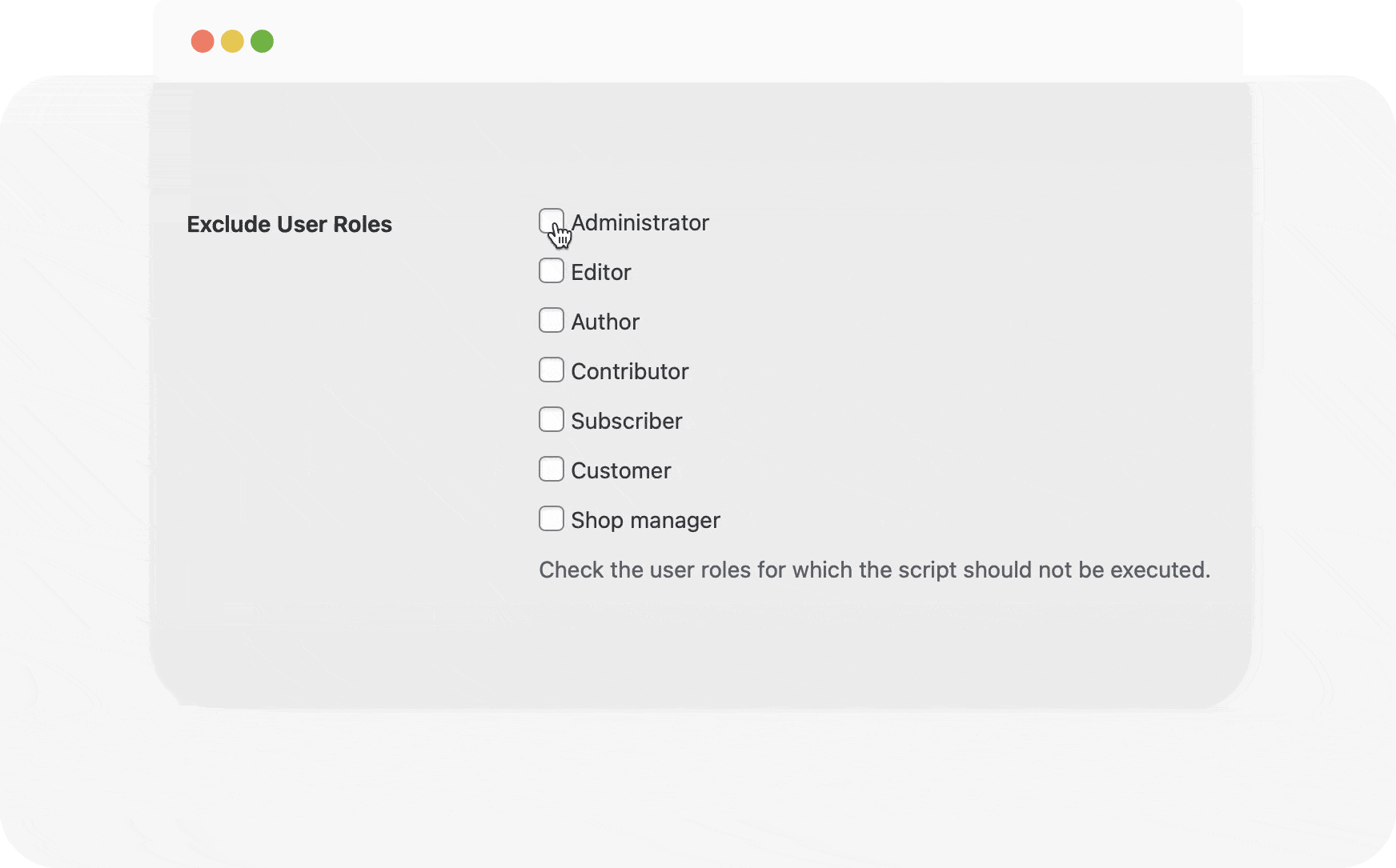Image resolution: width=1396 pixels, height=868 pixels.
Task: Click the 'Exclude User Roles' heading
Action: point(289,224)
